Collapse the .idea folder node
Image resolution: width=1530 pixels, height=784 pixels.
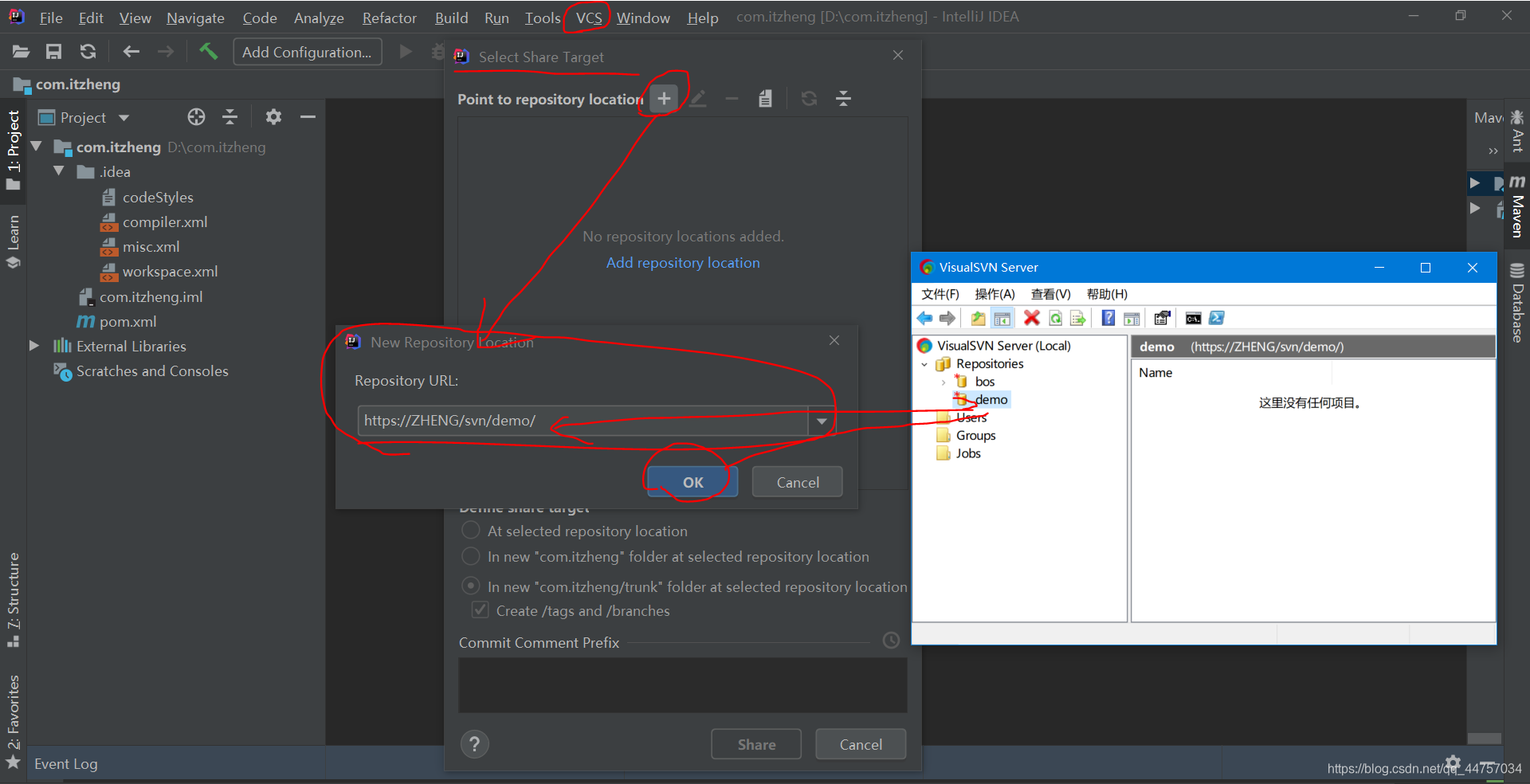59,171
